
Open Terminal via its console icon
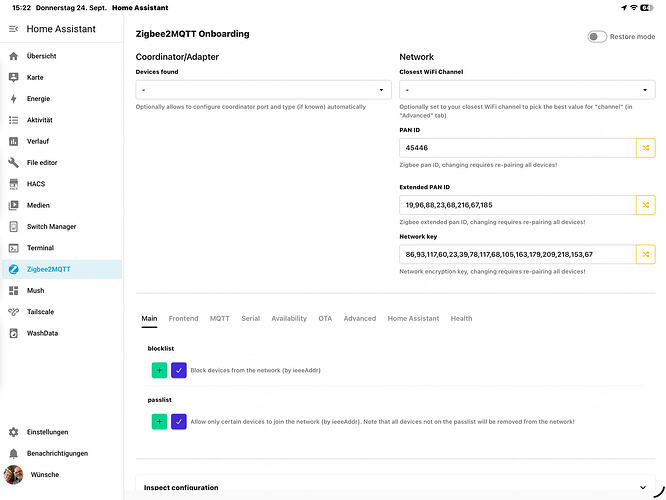coord(14,248)
